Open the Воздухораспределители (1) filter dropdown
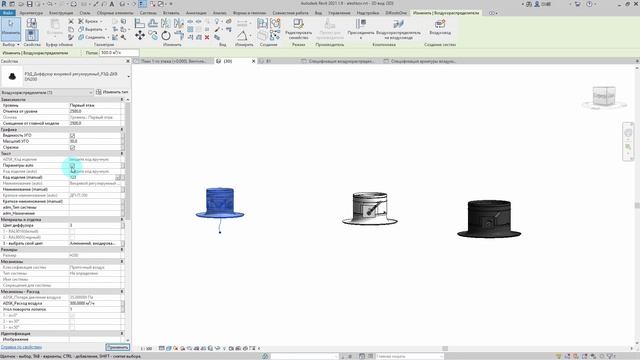 coord(47,92)
